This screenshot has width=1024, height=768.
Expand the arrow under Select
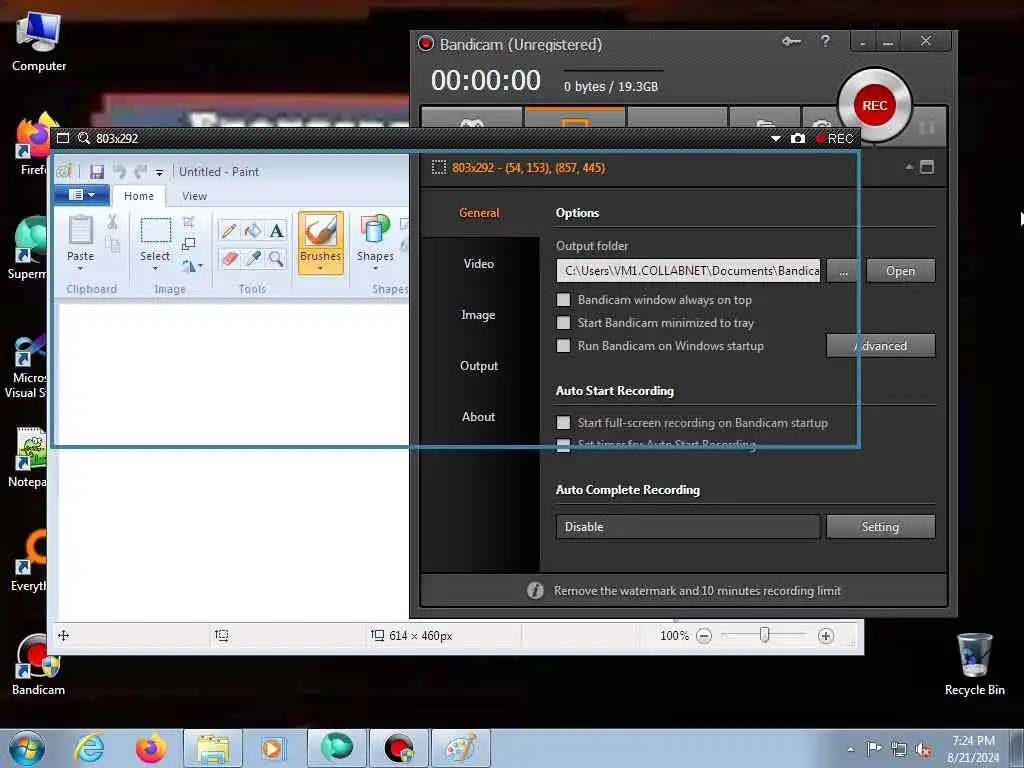pyautogui.click(x=155, y=268)
